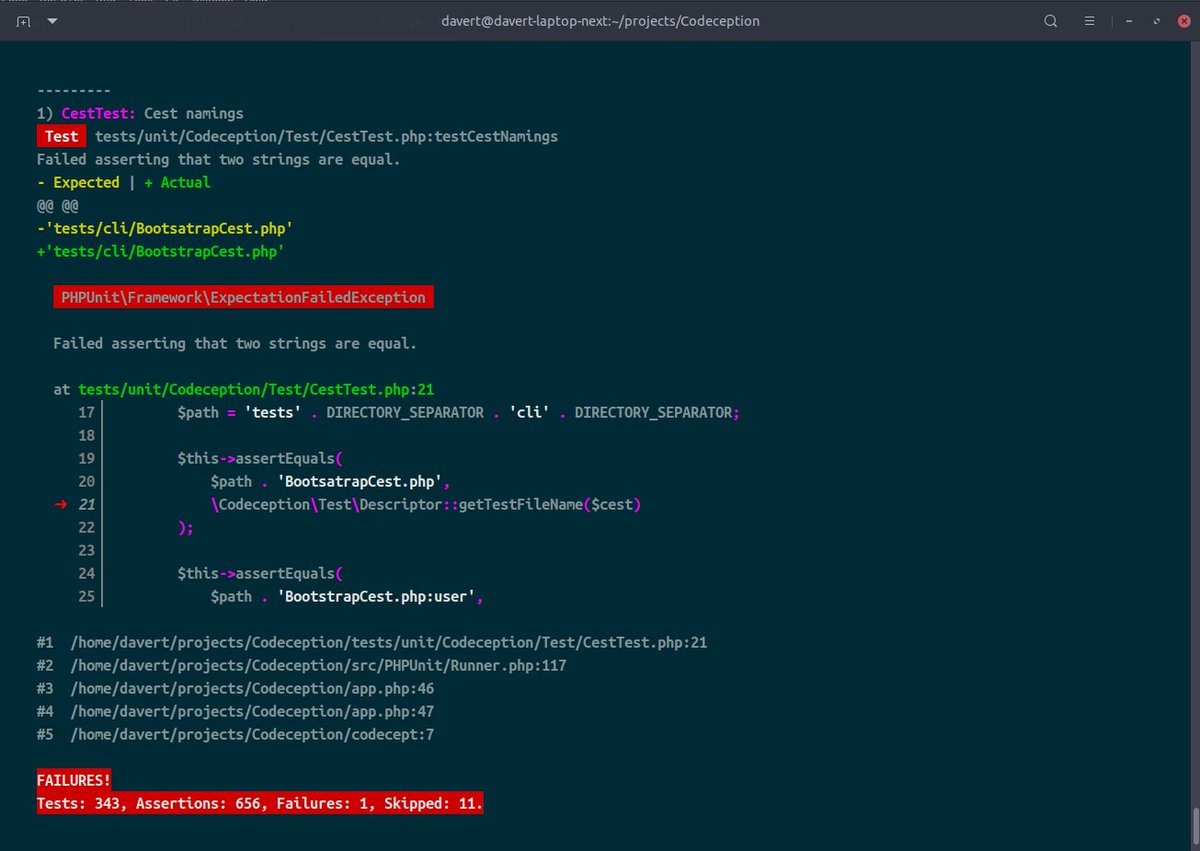Click assertEquals on code line 19
This screenshot has height=851, width=1200.
(285, 458)
